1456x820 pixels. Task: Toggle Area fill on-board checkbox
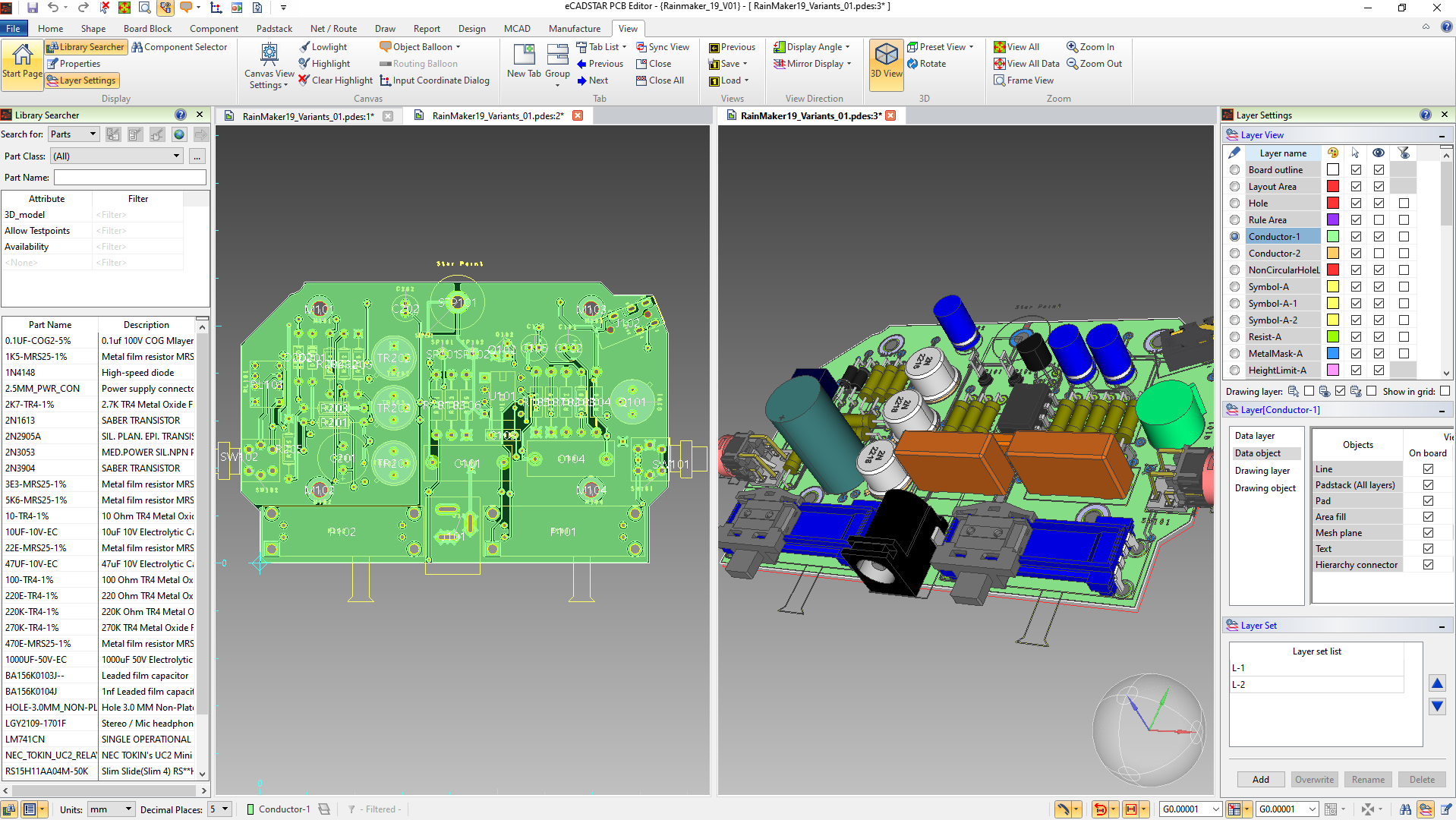pyautogui.click(x=1428, y=517)
